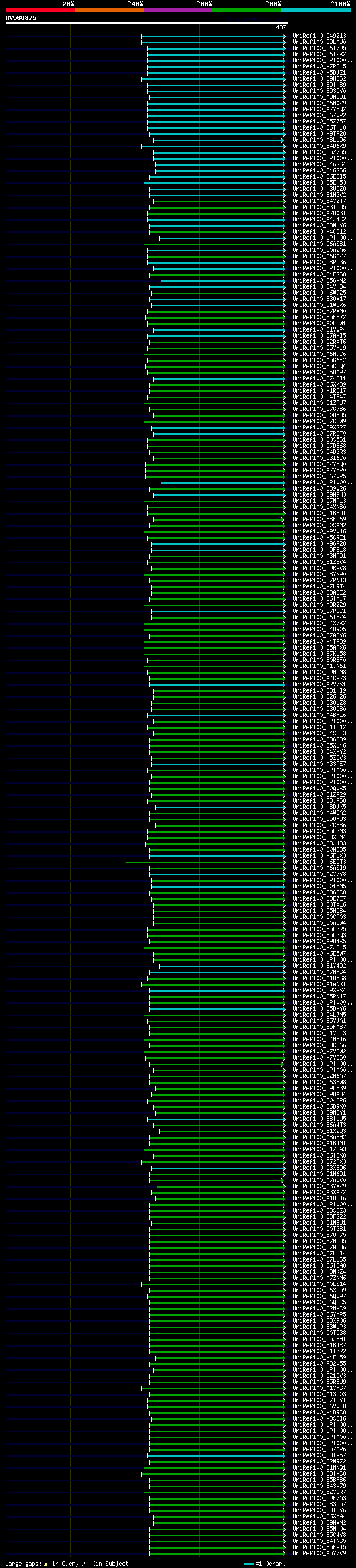356x1568 pixels.
Task: Click label UniRef100_Q6ASB1
Action: [x=319, y=244]
